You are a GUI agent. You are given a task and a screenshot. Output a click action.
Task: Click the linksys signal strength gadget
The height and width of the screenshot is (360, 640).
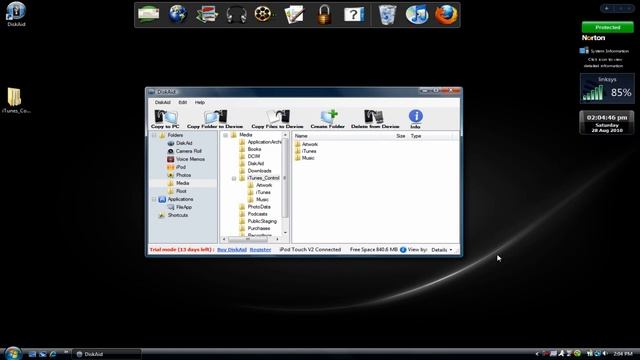pos(607,88)
